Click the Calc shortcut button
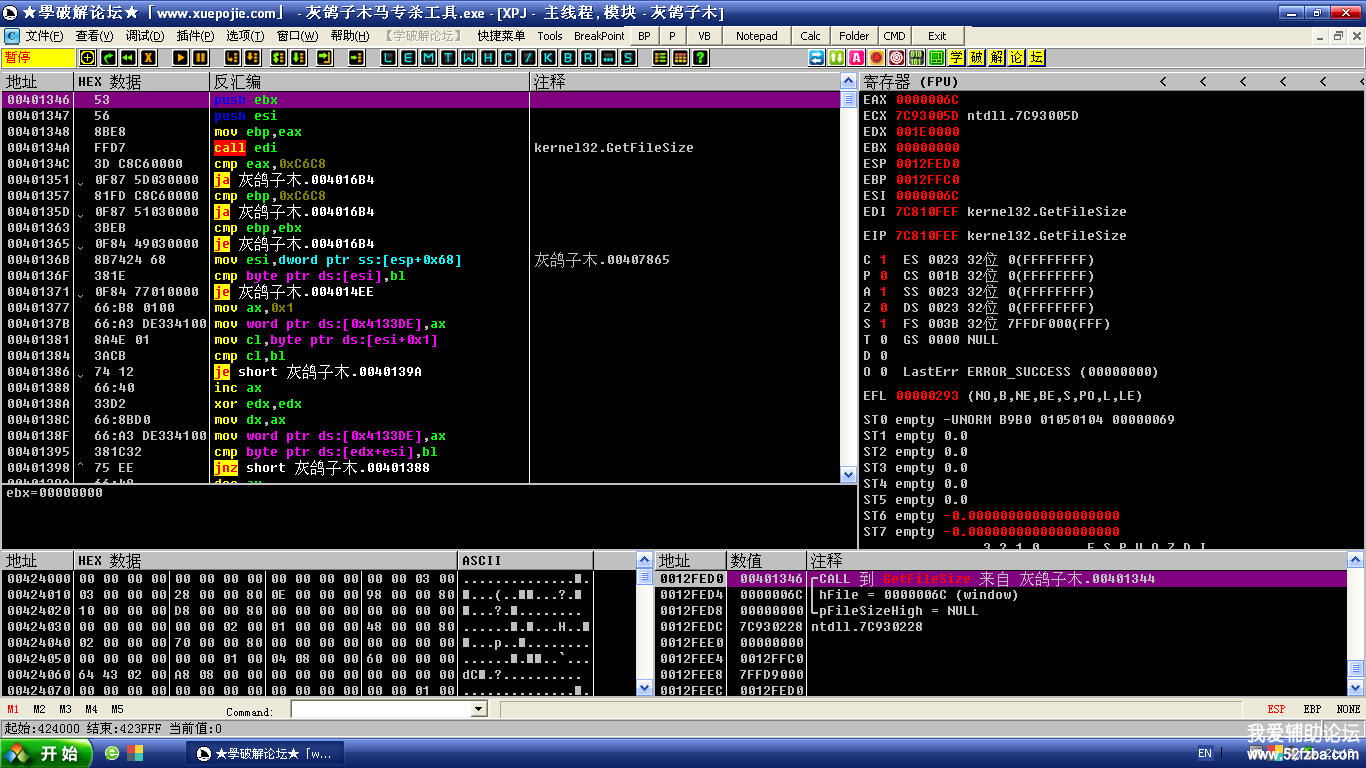This screenshot has height=768, width=1366. (x=810, y=36)
